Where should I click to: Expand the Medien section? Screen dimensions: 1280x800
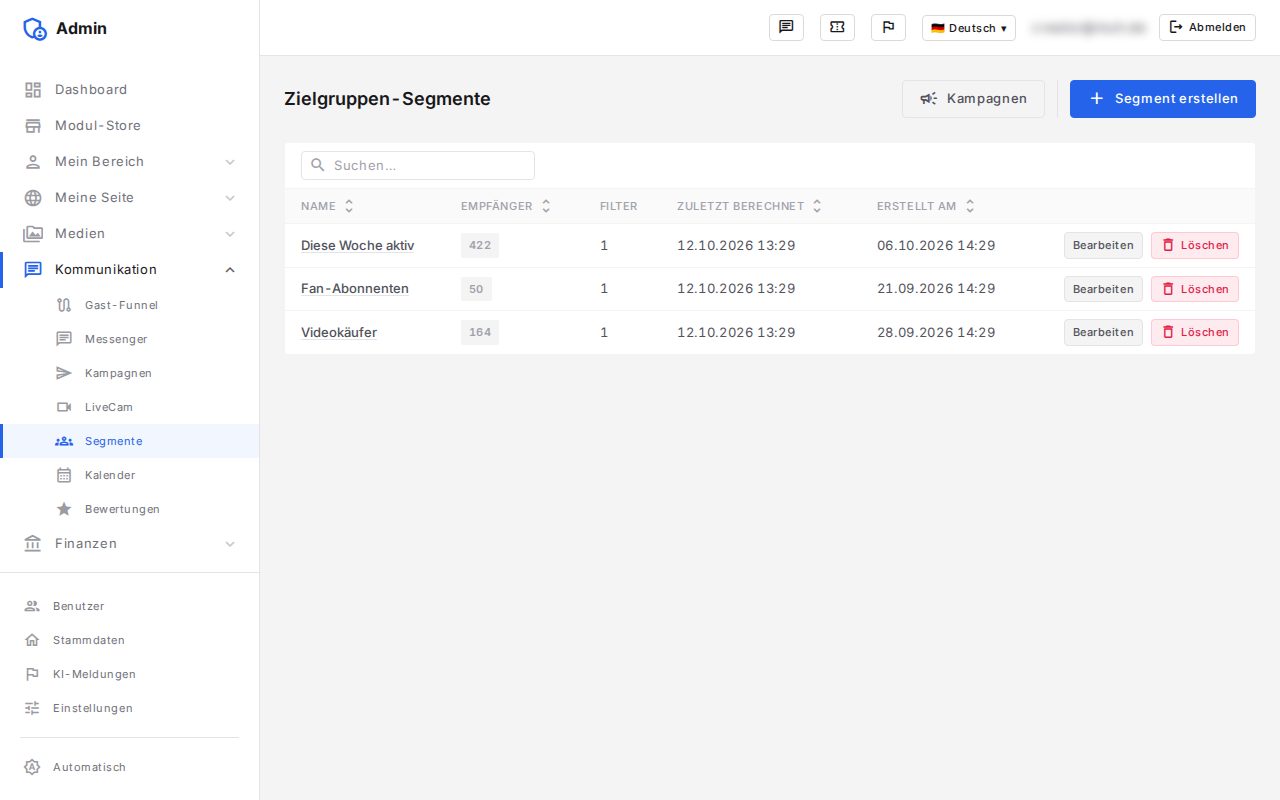tap(130, 234)
